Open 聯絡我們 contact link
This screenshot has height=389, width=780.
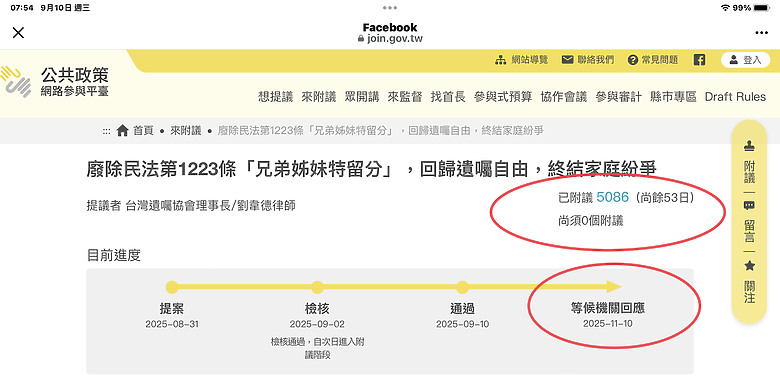click(x=595, y=60)
